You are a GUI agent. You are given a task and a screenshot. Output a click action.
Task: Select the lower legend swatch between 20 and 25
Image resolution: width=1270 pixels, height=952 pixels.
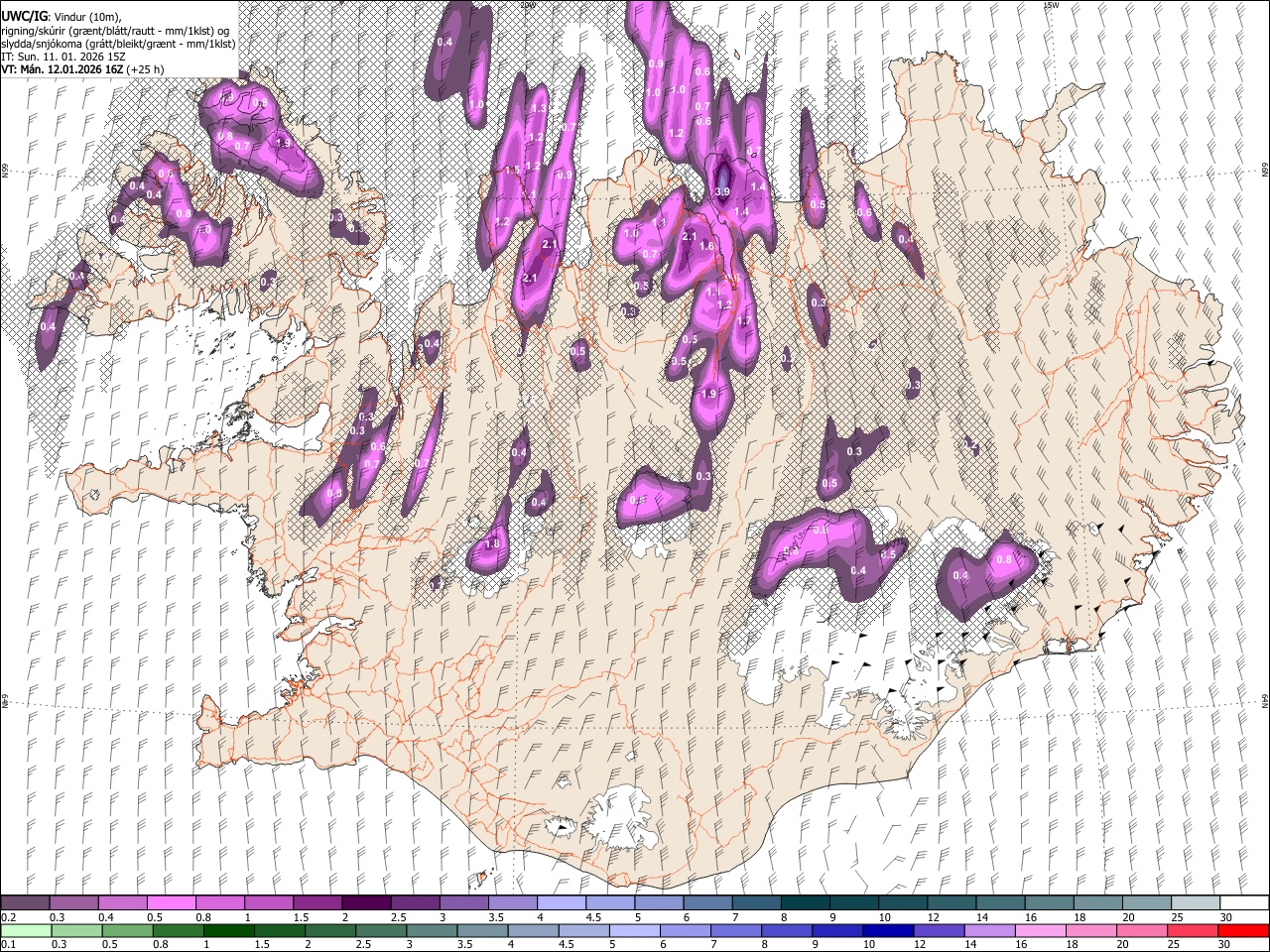pyautogui.click(x=1143, y=930)
